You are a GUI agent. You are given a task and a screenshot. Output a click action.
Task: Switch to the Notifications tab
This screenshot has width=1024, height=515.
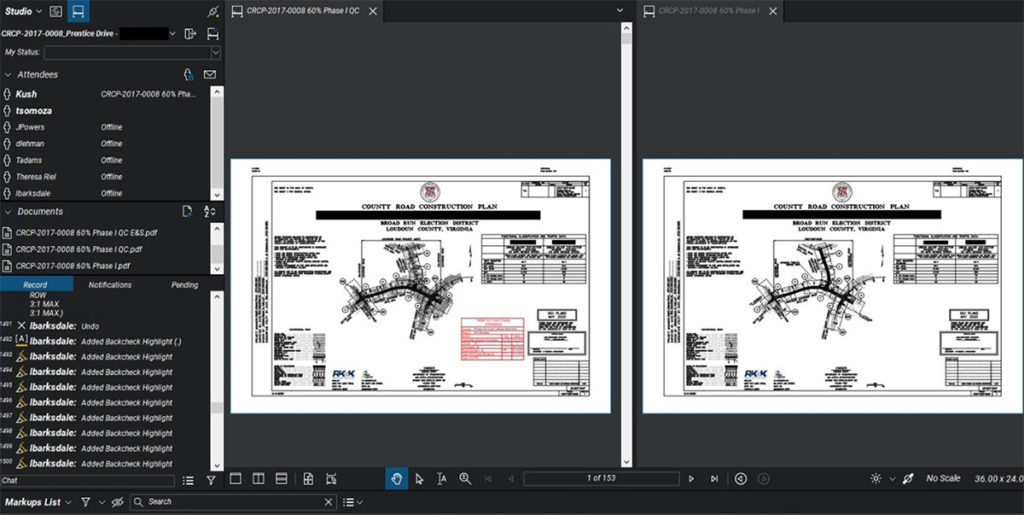point(110,285)
